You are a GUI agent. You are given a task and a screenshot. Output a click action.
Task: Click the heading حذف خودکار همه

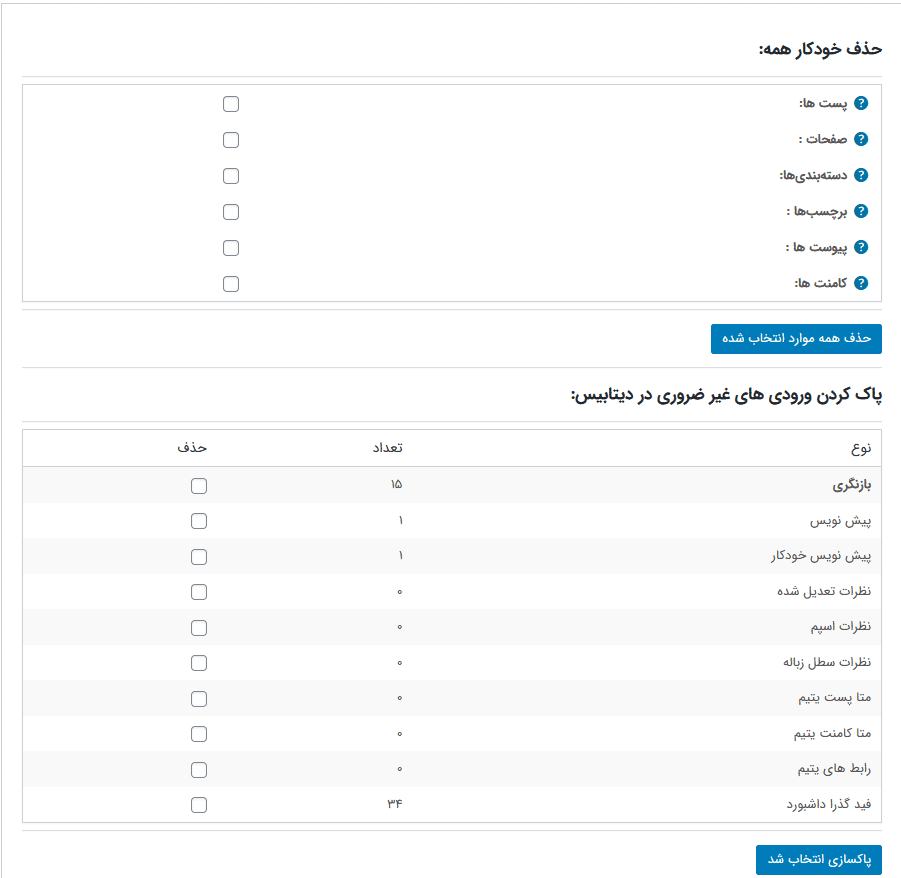pos(820,49)
